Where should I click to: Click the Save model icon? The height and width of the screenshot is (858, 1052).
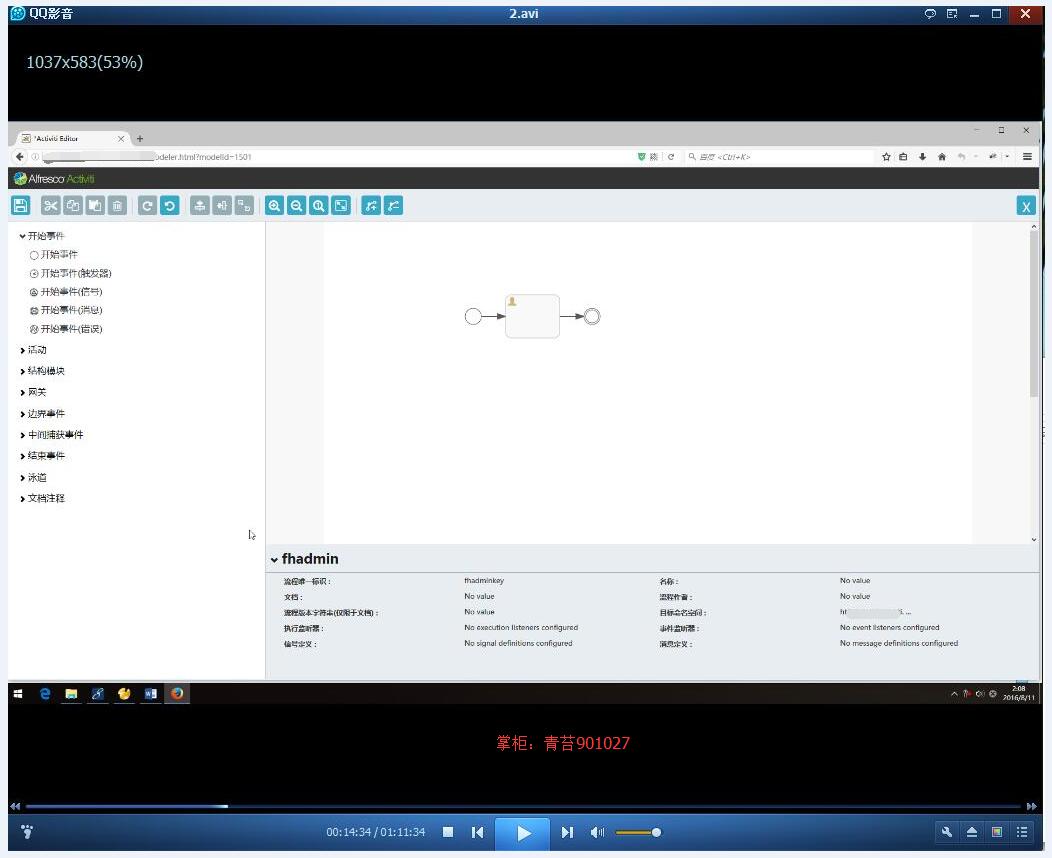tap(20, 205)
